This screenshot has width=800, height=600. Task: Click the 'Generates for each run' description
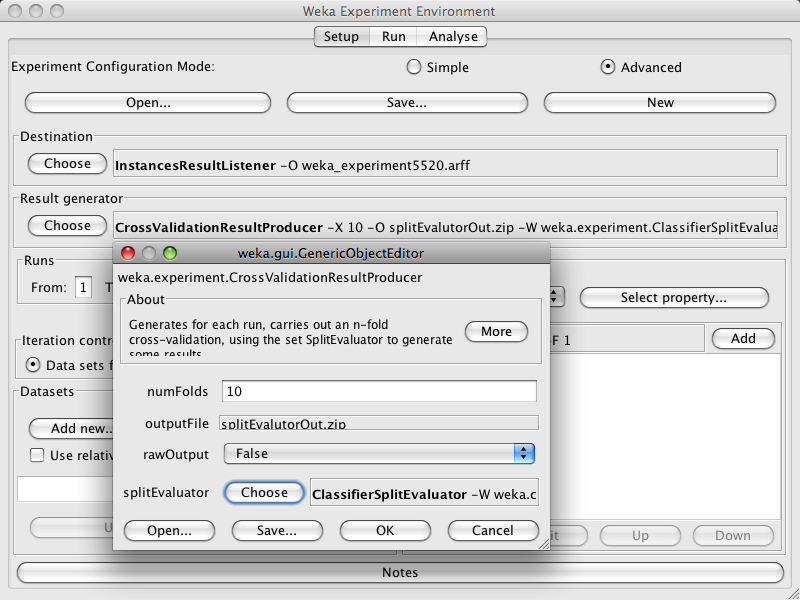click(291, 339)
